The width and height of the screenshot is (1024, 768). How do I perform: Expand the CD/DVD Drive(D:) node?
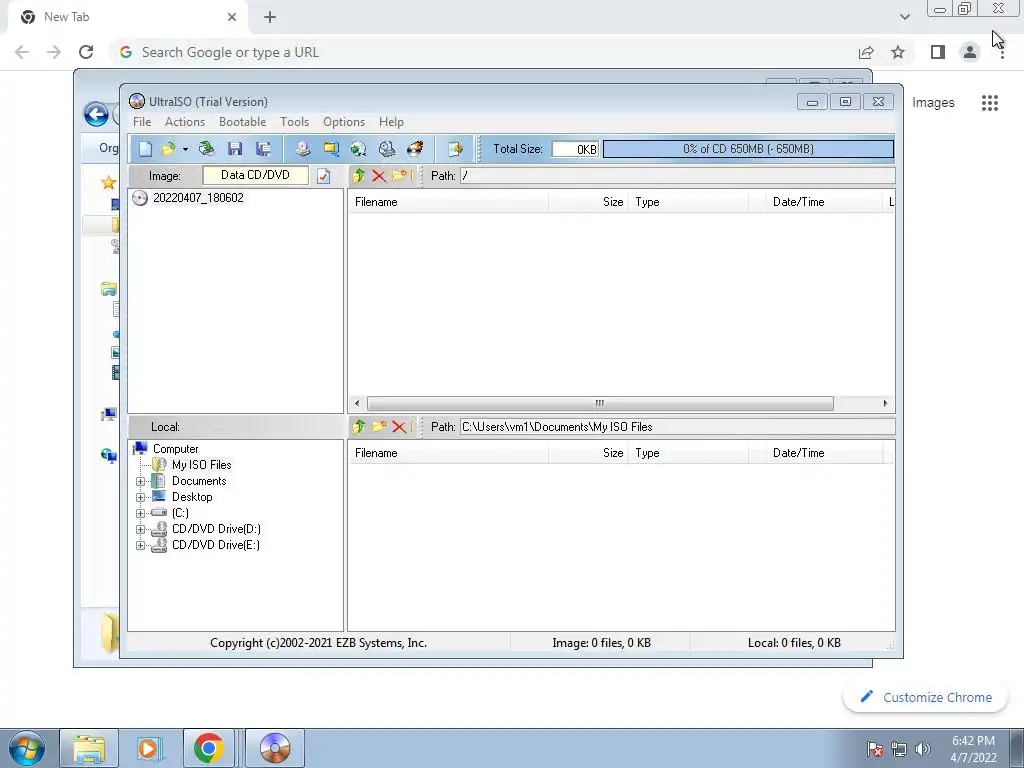[140, 530]
